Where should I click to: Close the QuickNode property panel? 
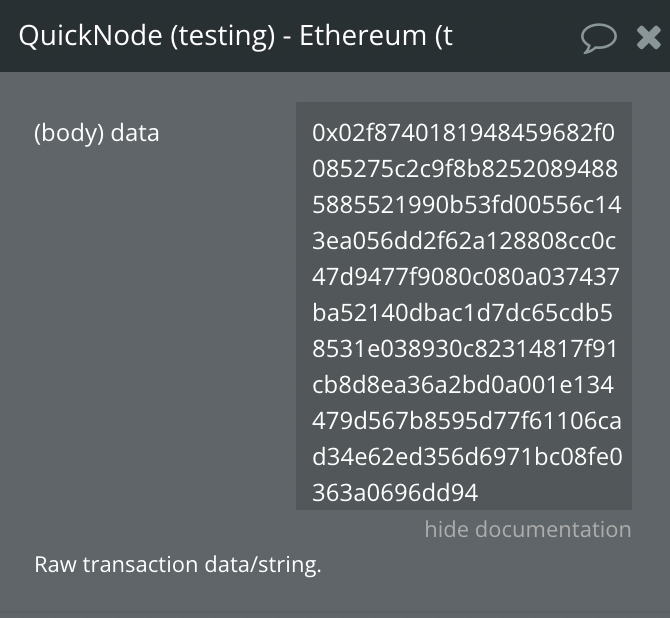point(649,38)
